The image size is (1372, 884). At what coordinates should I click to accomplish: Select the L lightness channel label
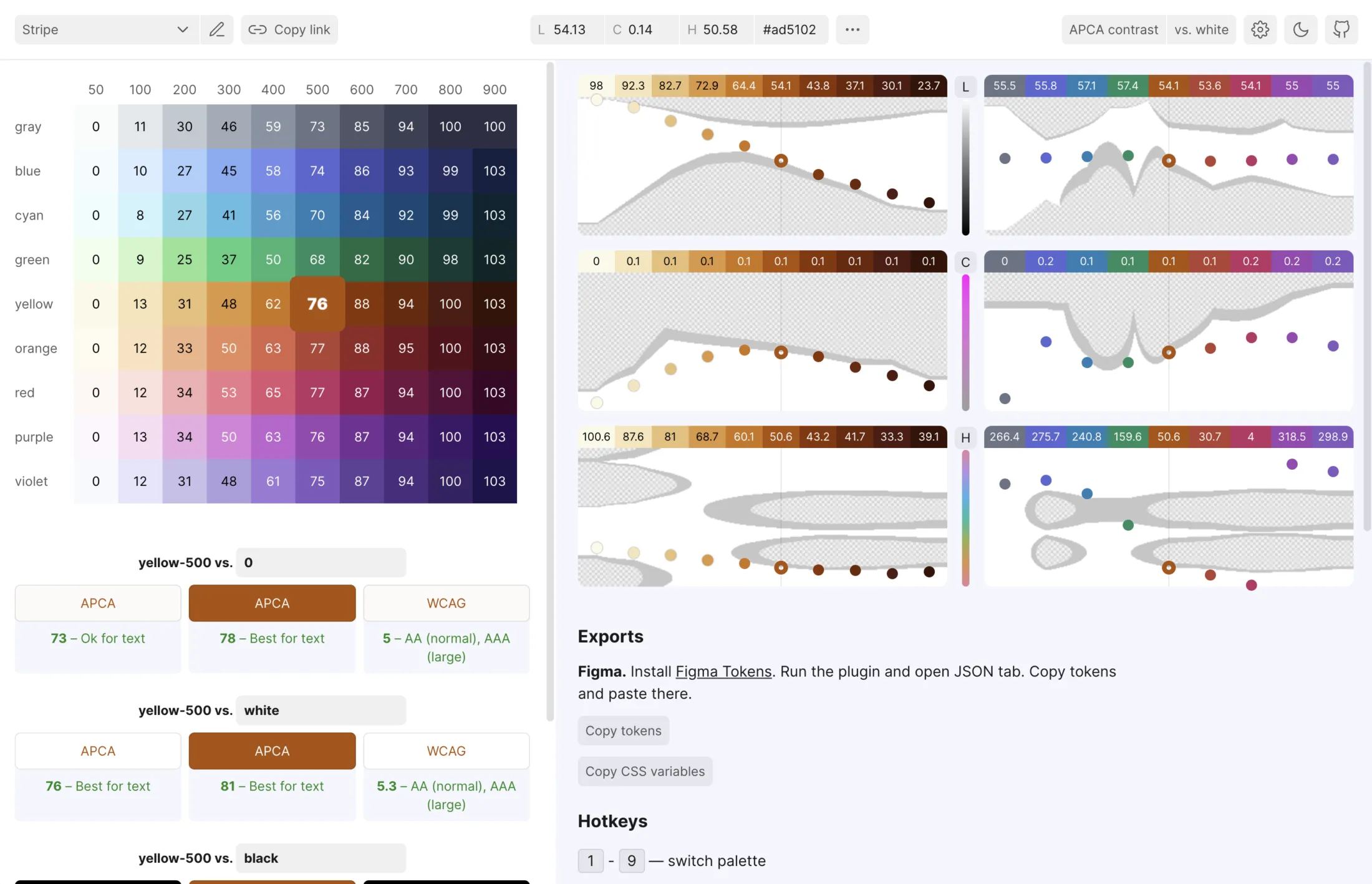coord(965,87)
